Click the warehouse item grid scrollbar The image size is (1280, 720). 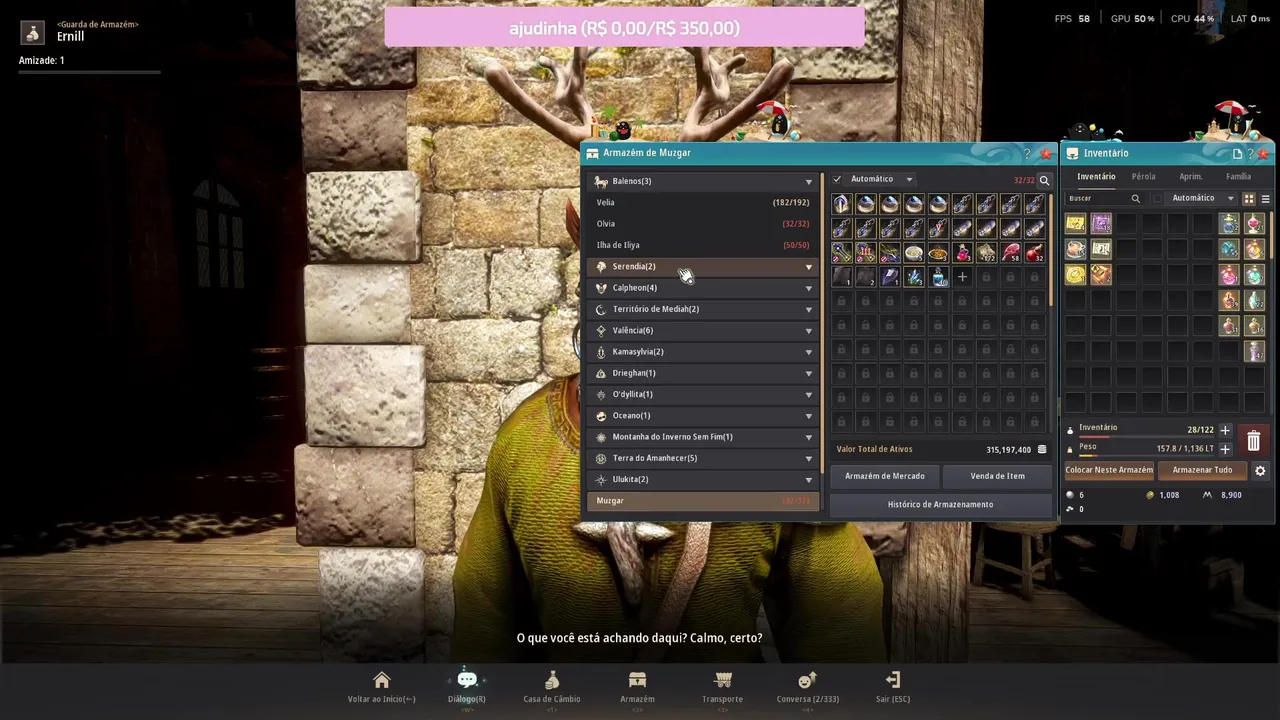coord(1051,250)
